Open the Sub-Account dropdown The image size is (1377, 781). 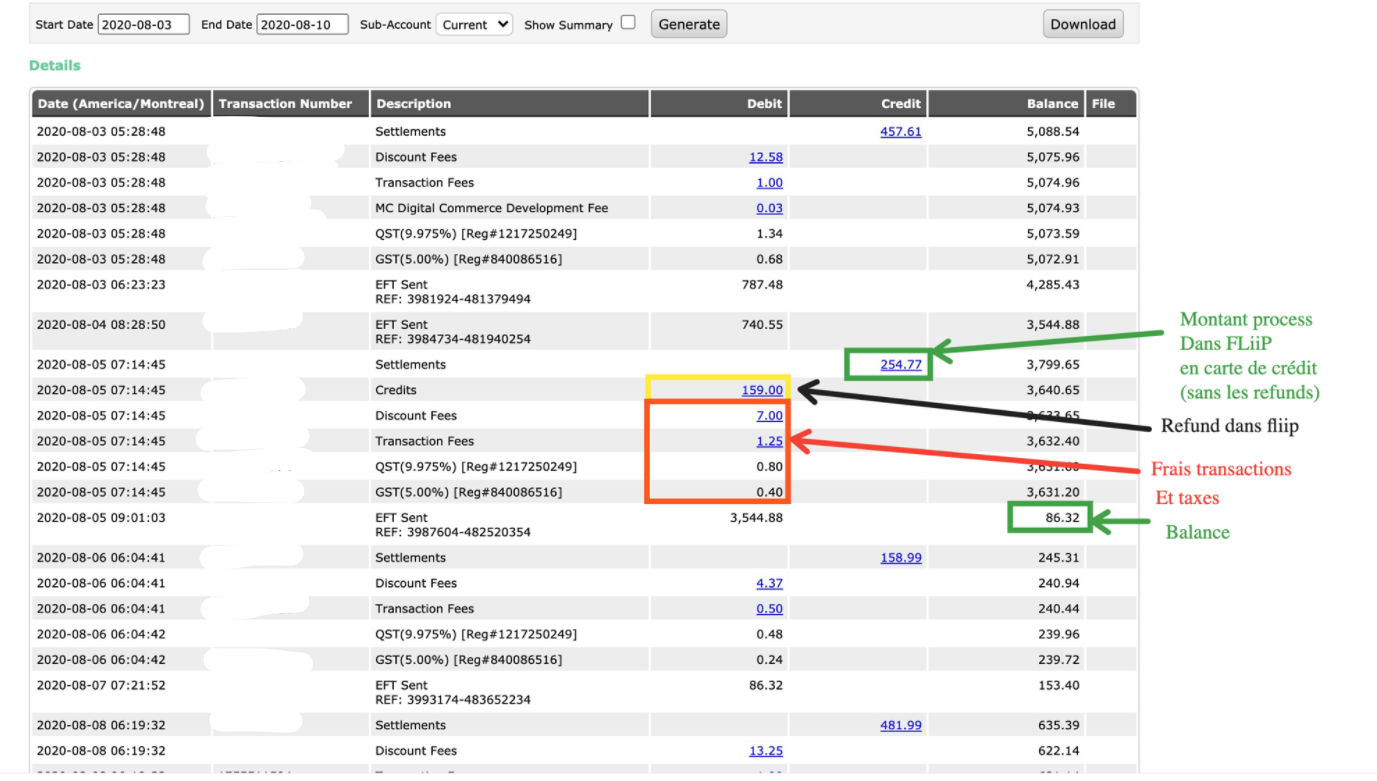474,25
